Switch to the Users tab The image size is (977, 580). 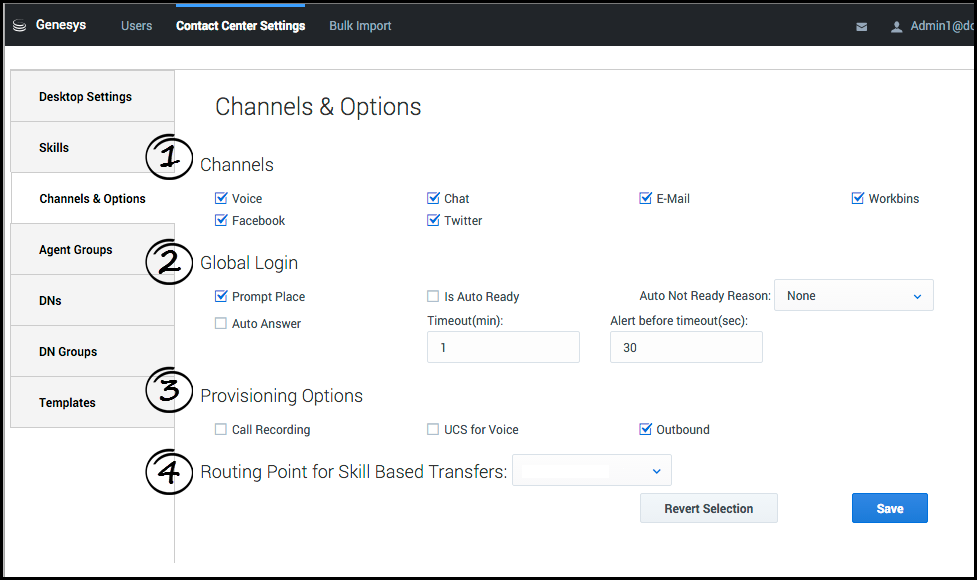[x=136, y=26]
